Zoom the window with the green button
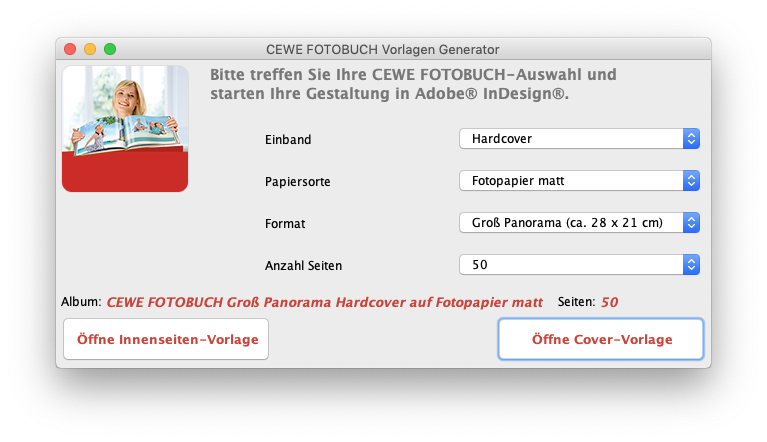The width and height of the screenshot is (767, 442). coord(110,48)
